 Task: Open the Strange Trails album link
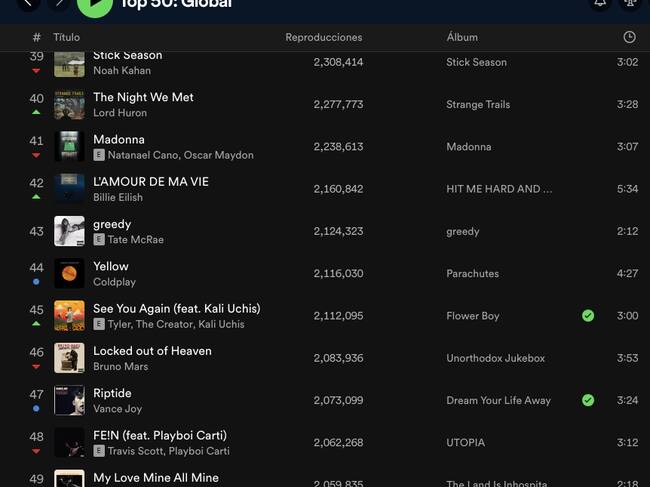478,104
